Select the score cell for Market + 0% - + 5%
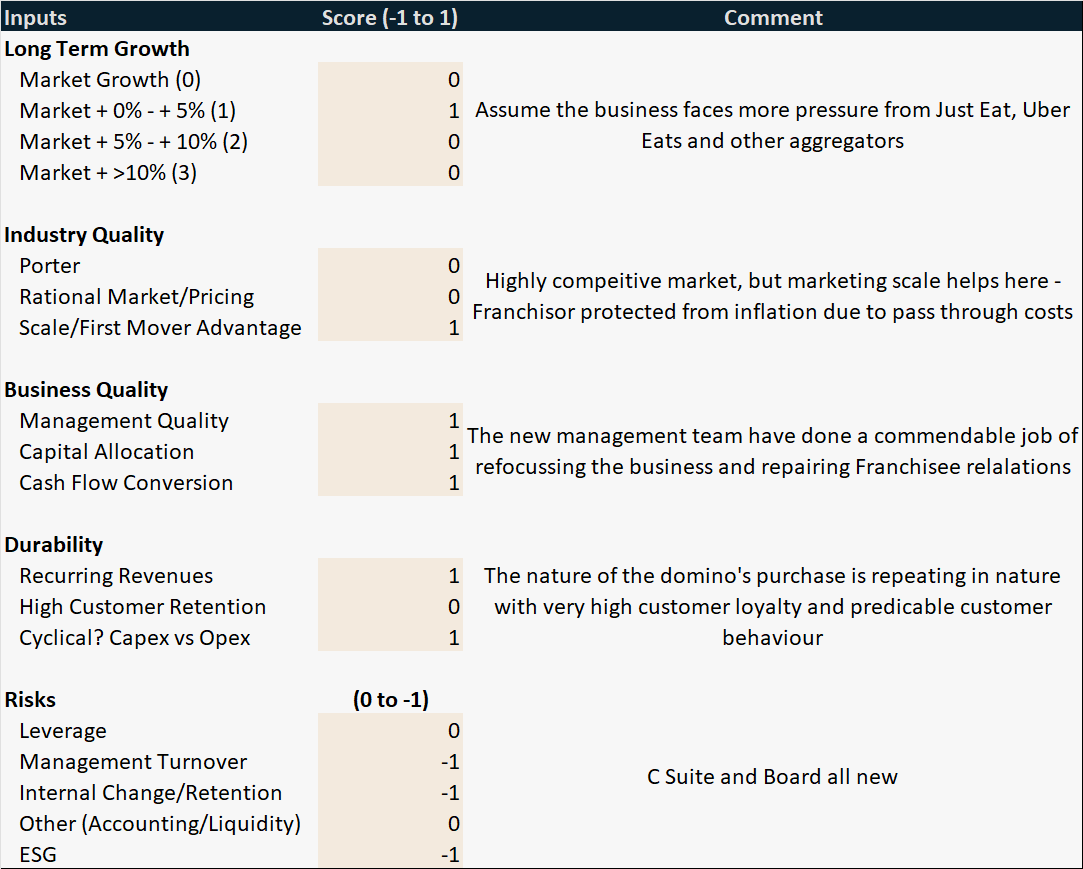Screen dimensions: 1083x869 [x=390, y=111]
